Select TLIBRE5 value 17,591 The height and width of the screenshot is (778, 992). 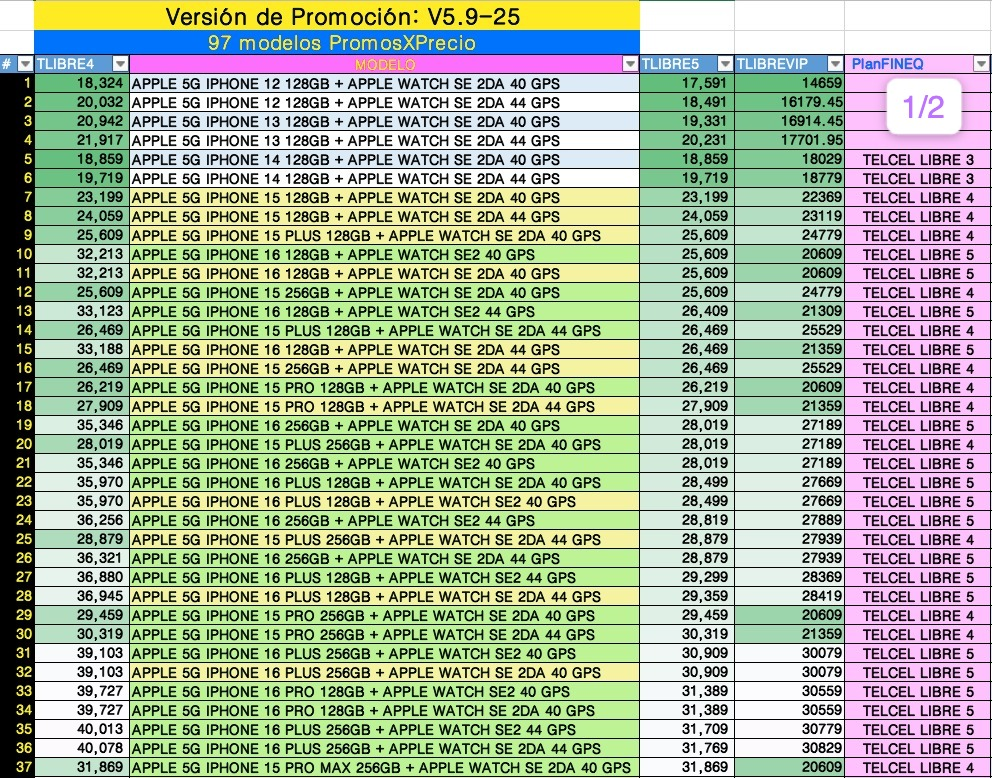click(687, 83)
